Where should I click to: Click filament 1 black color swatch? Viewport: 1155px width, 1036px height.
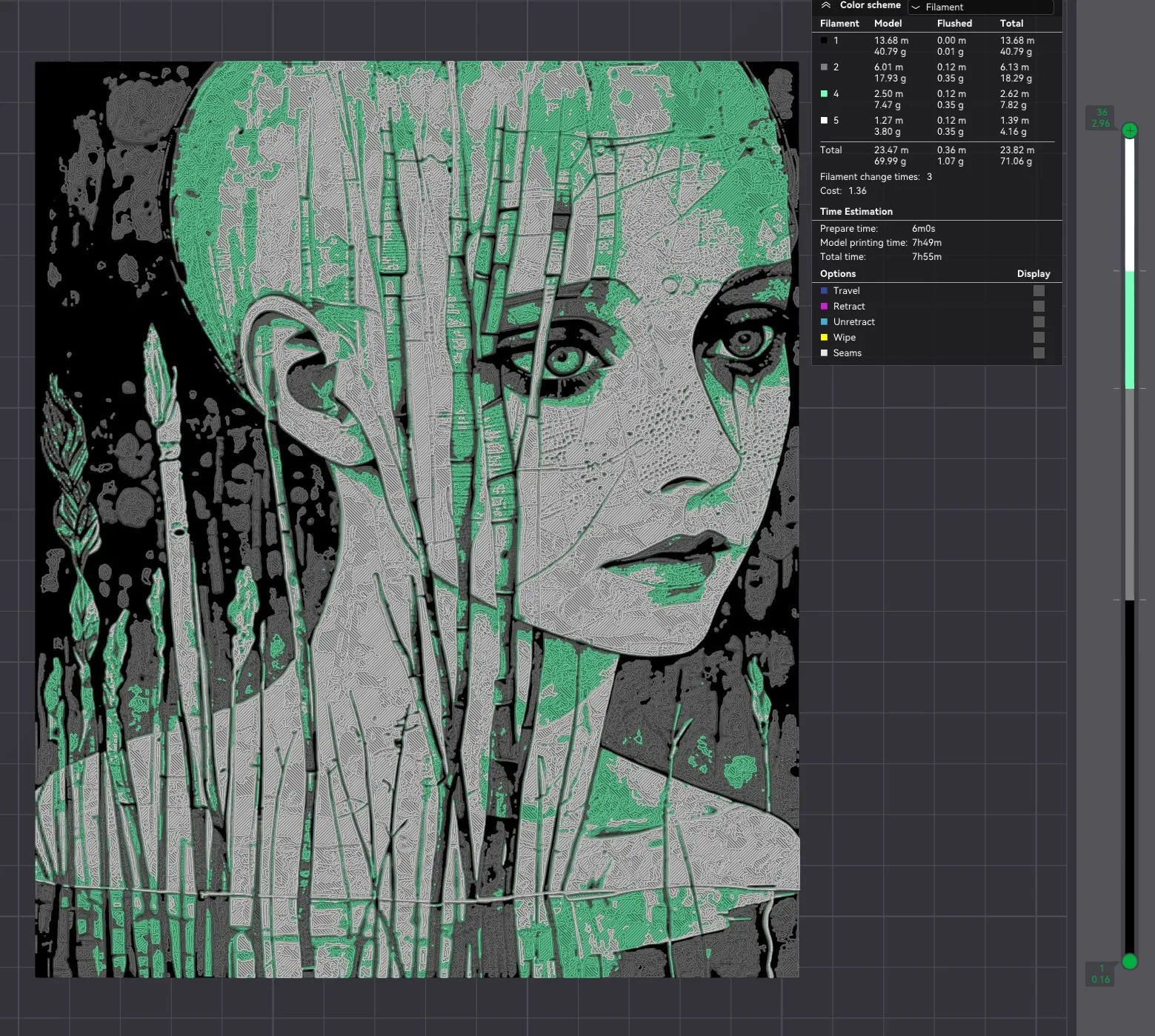[x=824, y=41]
